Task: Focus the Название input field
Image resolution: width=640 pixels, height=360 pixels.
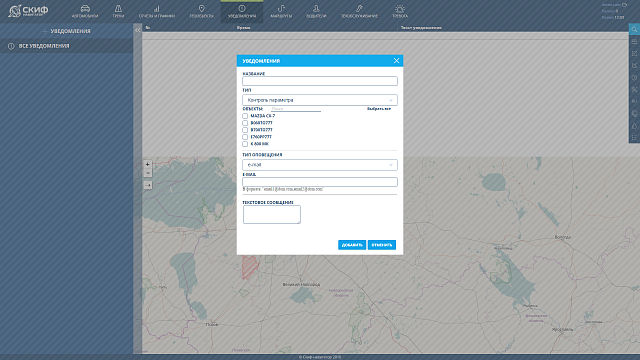Action: (320, 81)
